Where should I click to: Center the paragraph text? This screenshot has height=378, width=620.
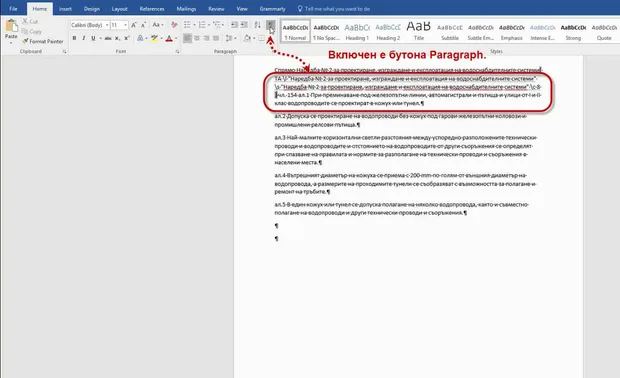coord(197,38)
